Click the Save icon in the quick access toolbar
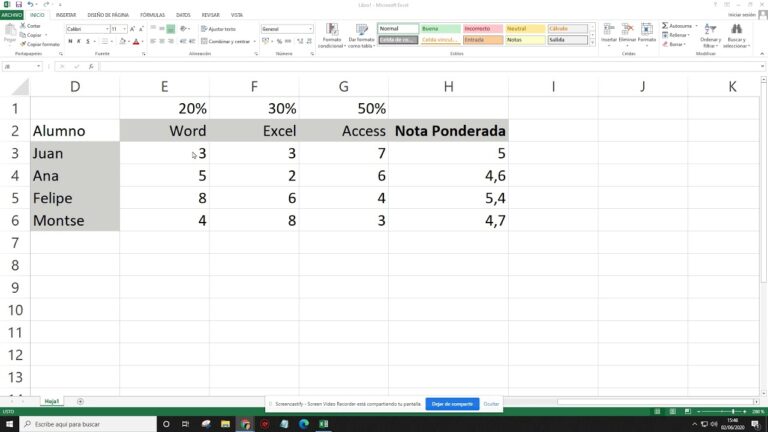The image size is (768, 432). pos(19,4)
